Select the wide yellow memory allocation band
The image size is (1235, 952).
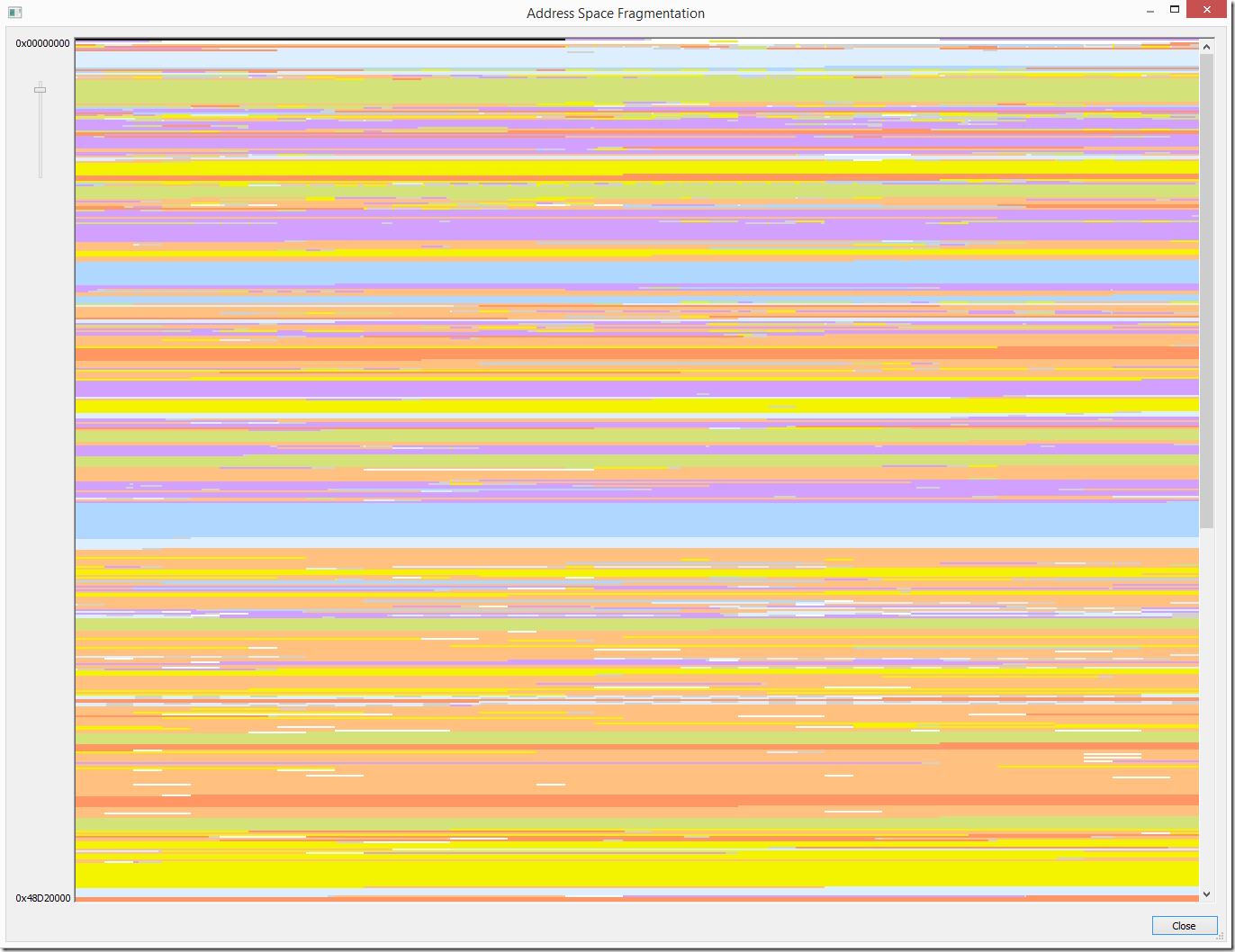[x=540, y=166]
